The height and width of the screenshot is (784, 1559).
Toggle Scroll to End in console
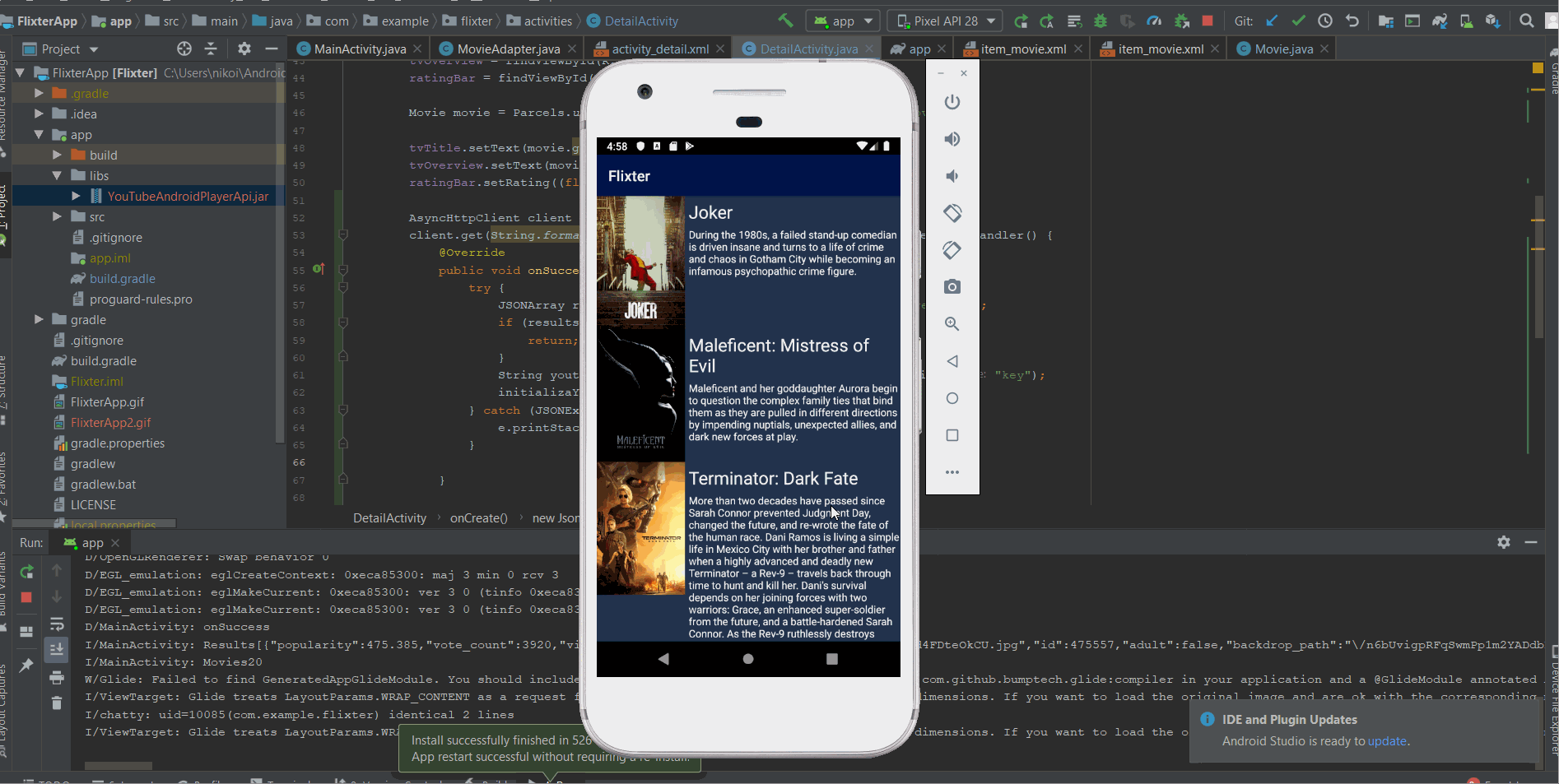tap(57, 650)
